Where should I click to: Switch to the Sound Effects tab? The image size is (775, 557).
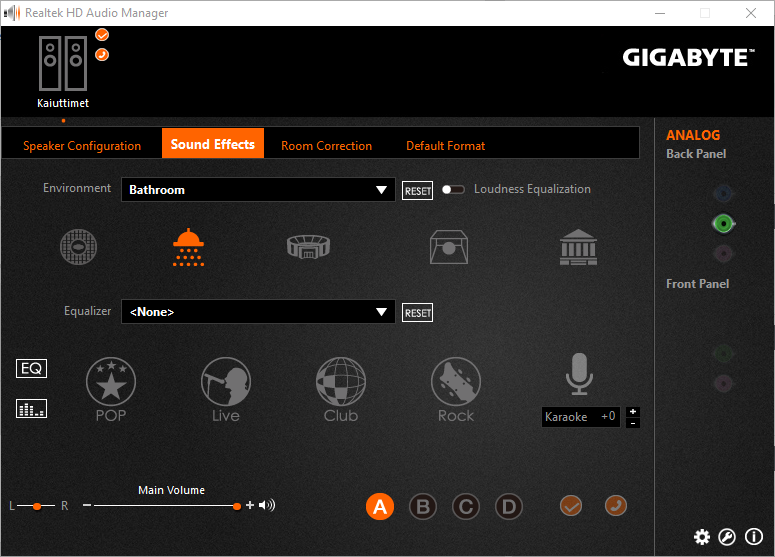click(x=213, y=143)
